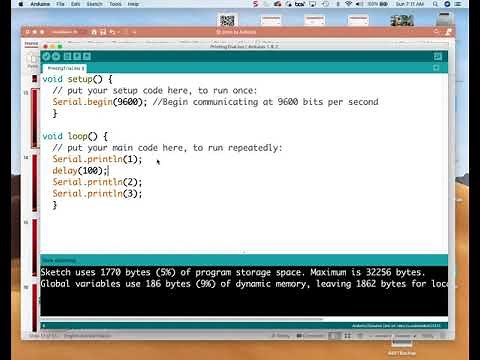Switch PowerPoint to Slide Sorter grid view

pos(347,336)
